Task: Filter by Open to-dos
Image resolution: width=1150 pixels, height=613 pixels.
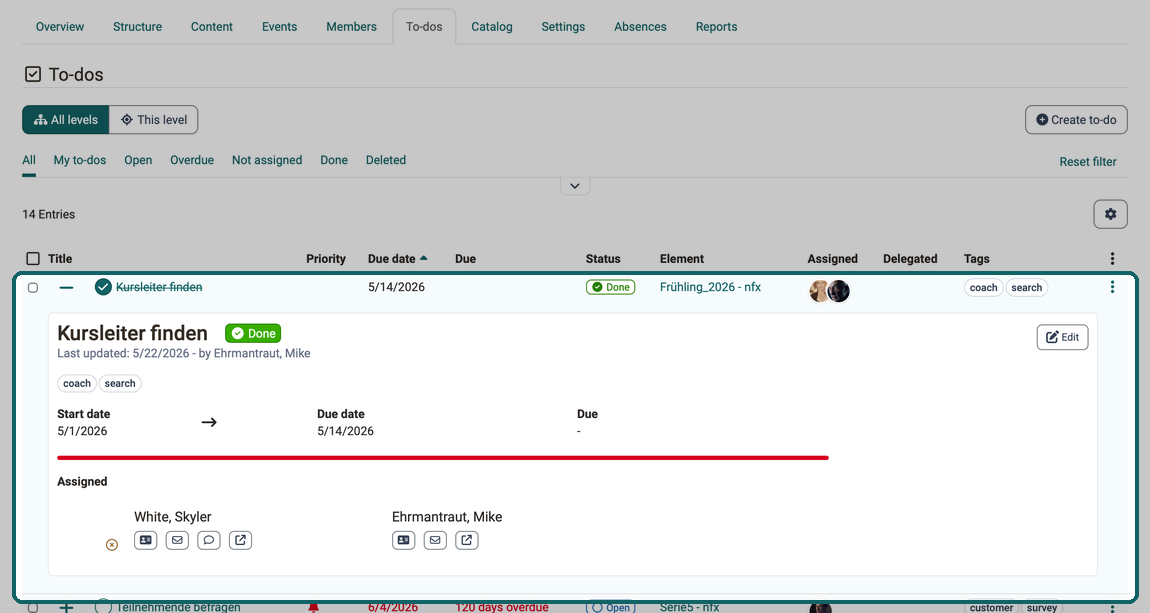Action: coord(138,160)
